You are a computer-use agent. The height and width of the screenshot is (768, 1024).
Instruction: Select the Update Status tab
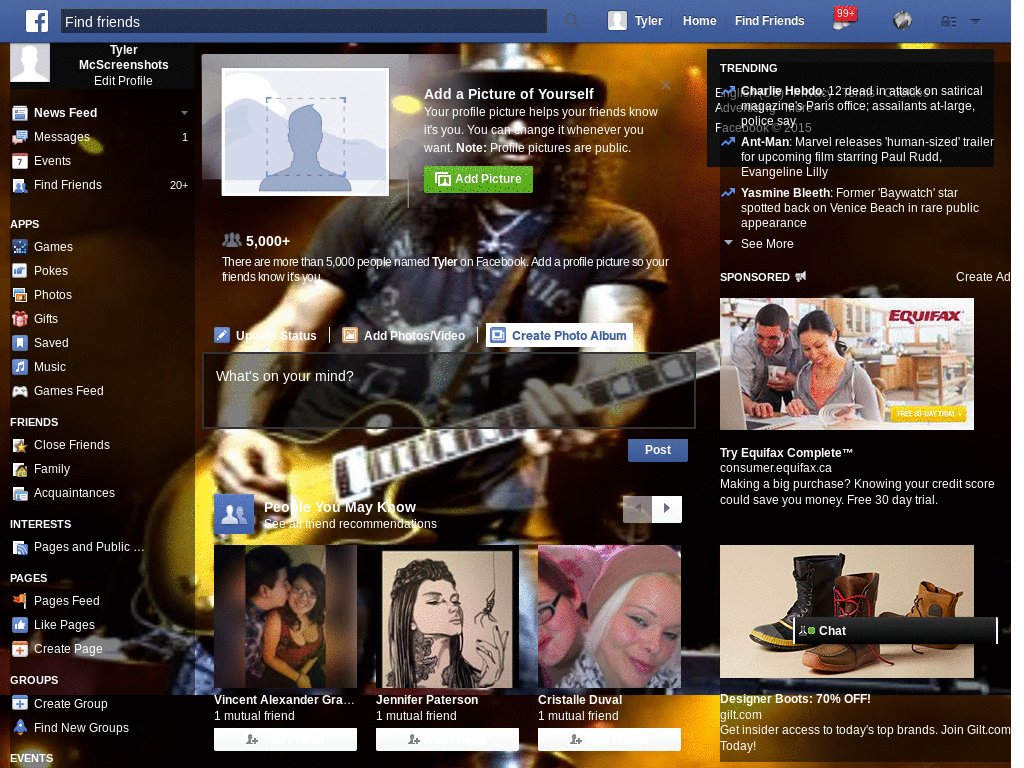point(265,336)
